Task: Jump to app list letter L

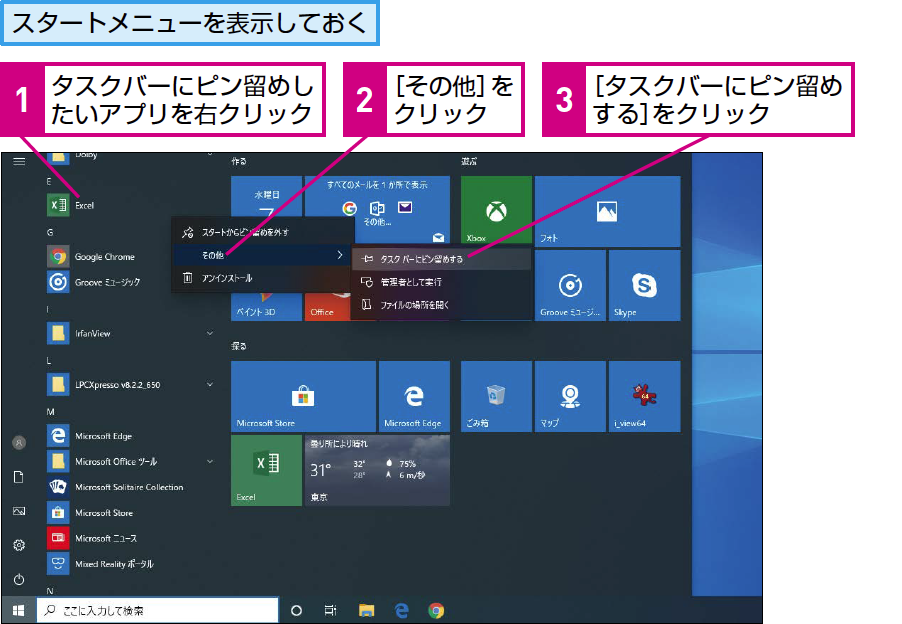Action: [49, 361]
